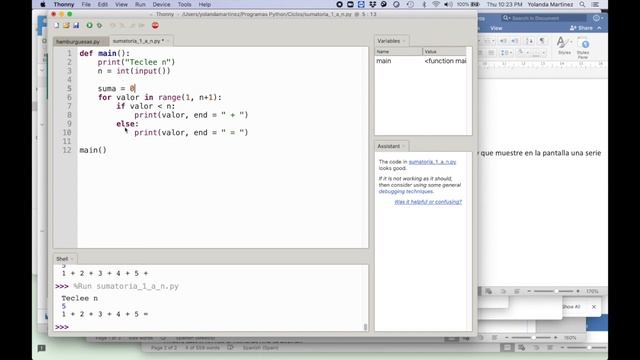Click the Value column header in Variables
640x360 pixels.
445,52
